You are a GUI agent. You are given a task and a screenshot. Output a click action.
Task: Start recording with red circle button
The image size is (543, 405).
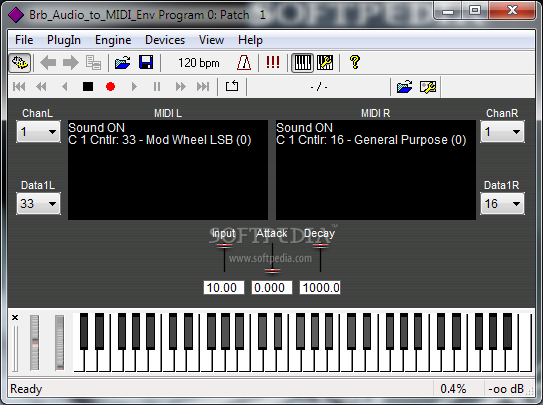(x=110, y=86)
